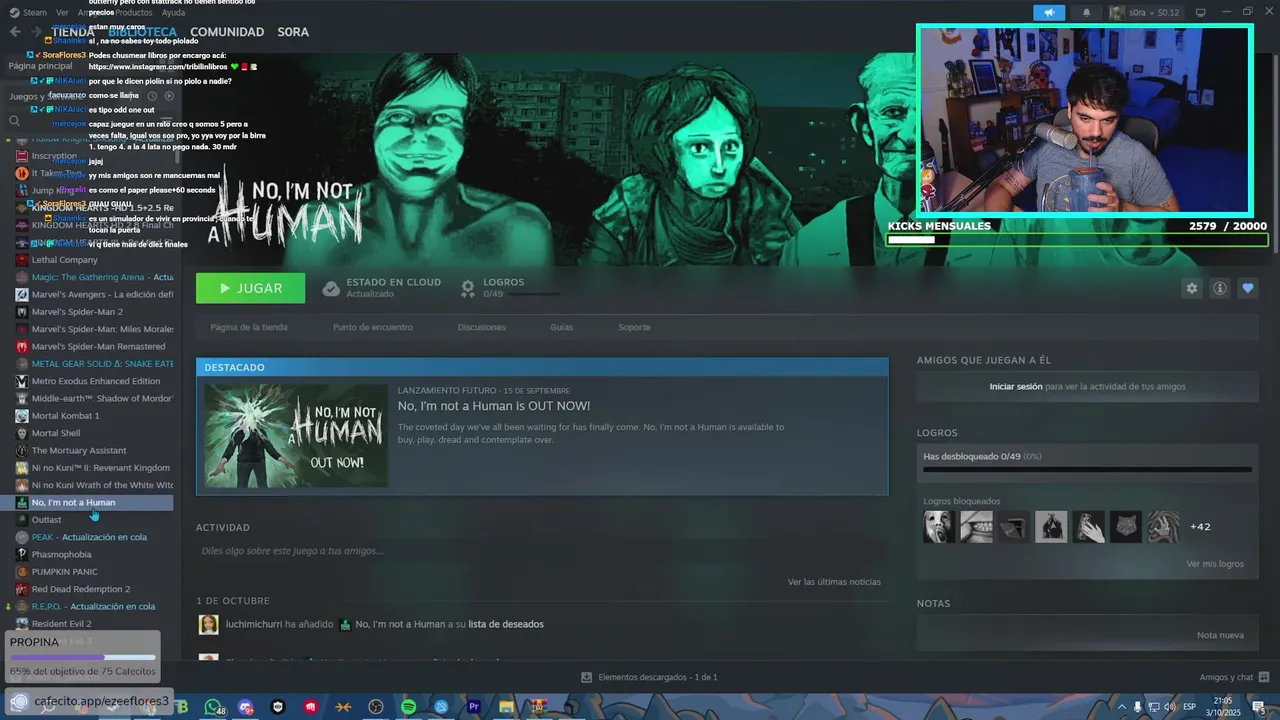Expand the +42 more locked achievements
The width and height of the screenshot is (1280, 720).
(x=1200, y=527)
